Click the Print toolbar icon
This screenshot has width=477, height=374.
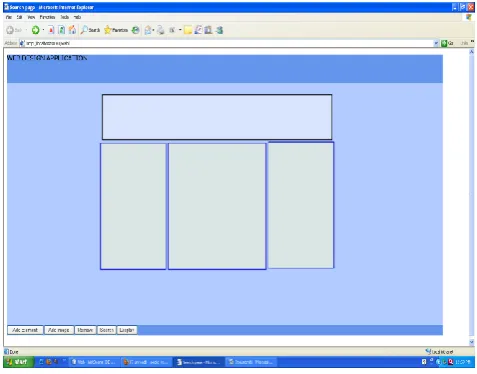pyautogui.click(x=161, y=30)
